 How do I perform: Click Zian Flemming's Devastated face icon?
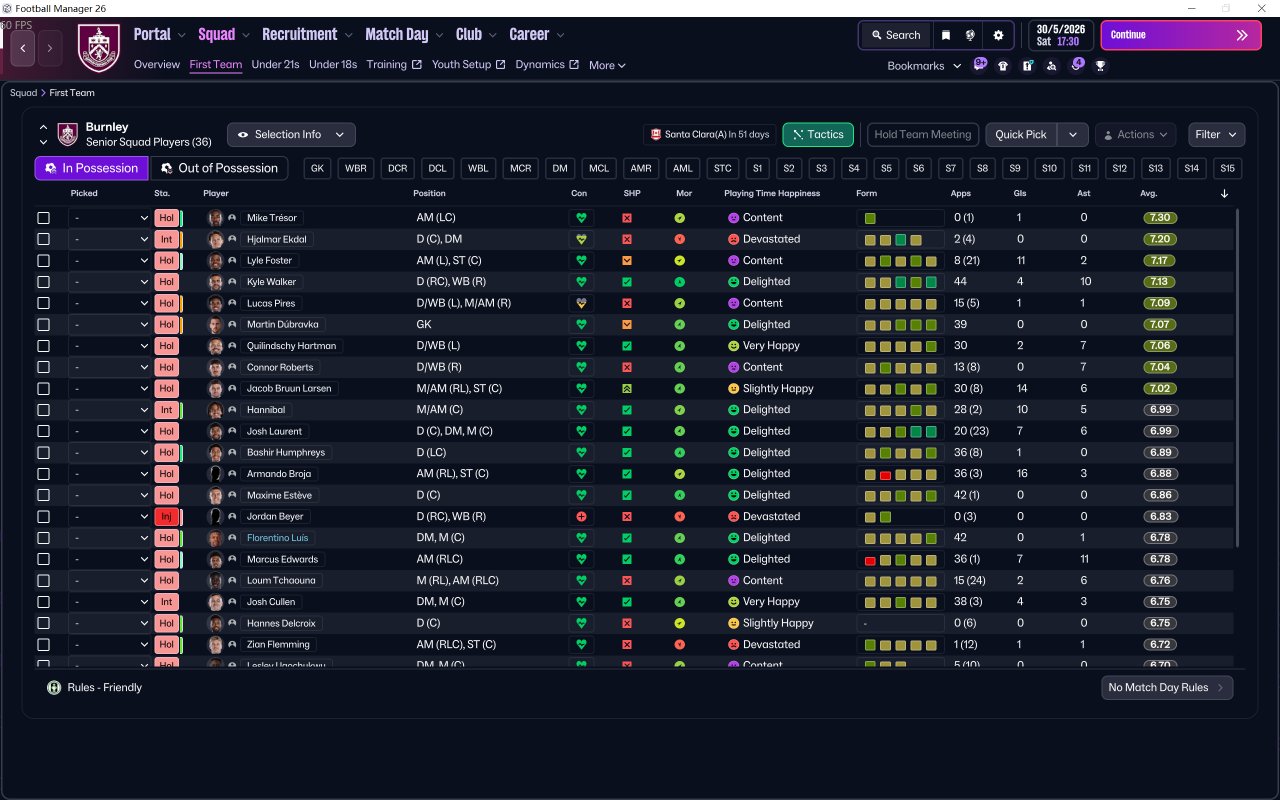pyautogui.click(x=733, y=645)
